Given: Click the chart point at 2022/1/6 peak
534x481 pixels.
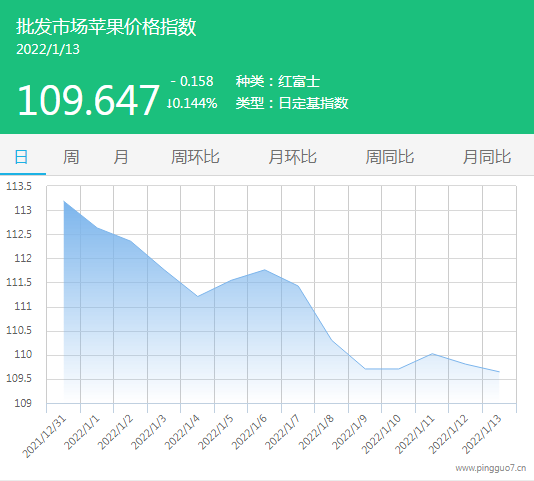Looking at the screenshot, I should 265,270.
